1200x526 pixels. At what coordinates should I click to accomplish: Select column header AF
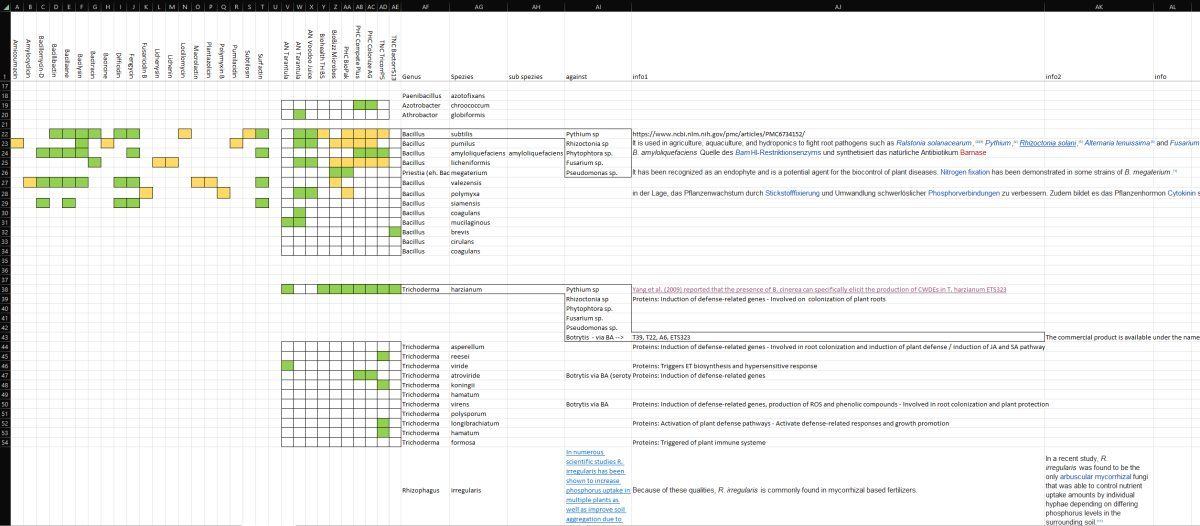click(425, 5)
